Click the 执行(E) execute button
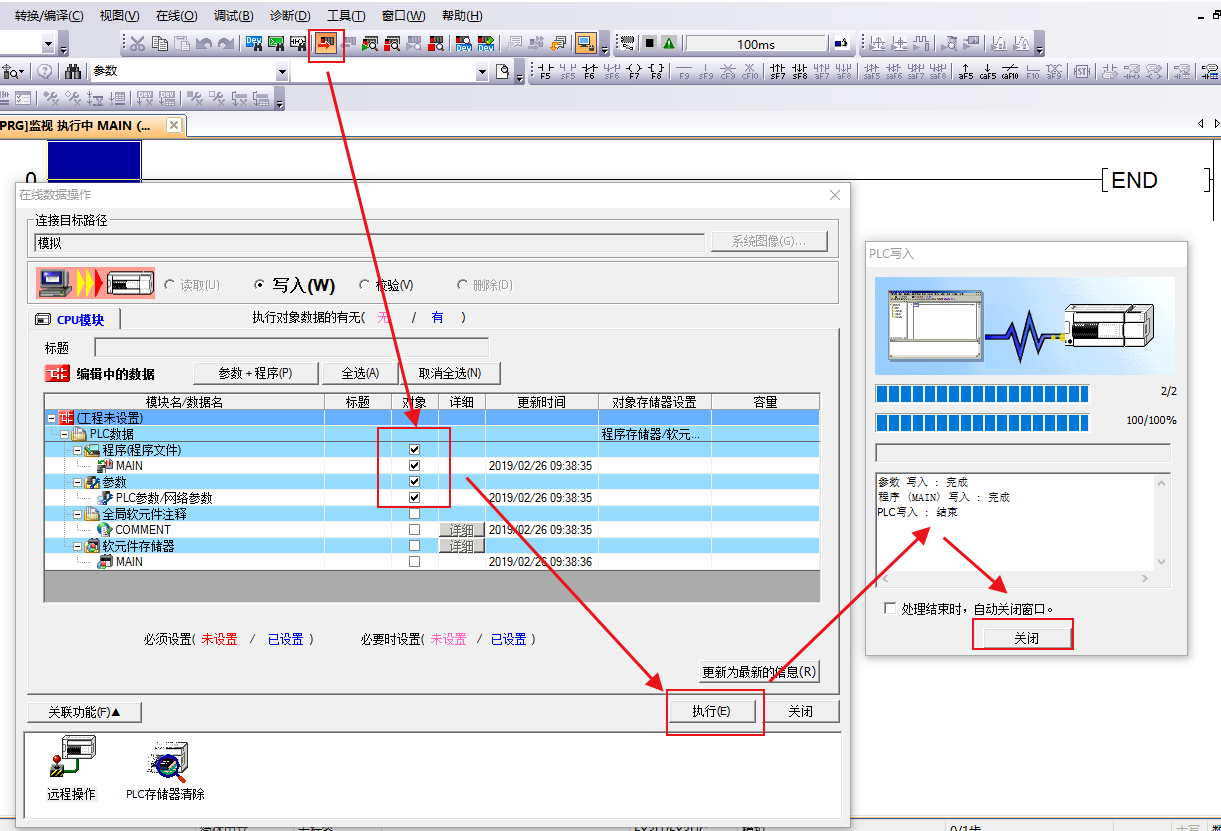This screenshot has height=831, width=1221. (x=711, y=712)
